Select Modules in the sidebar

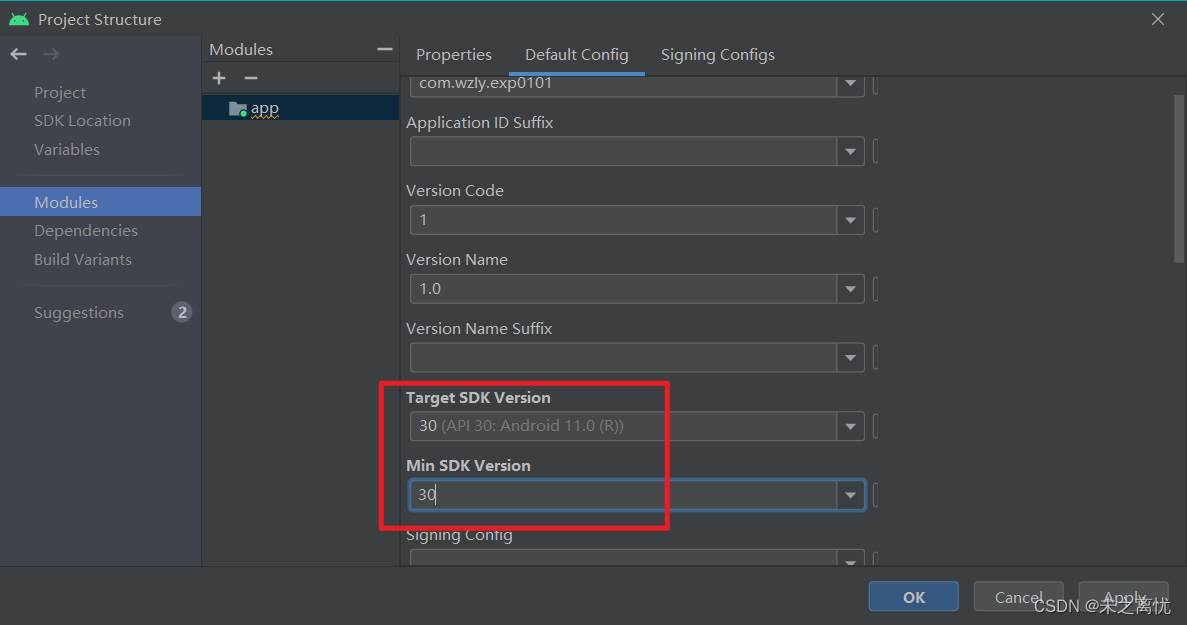(100, 202)
